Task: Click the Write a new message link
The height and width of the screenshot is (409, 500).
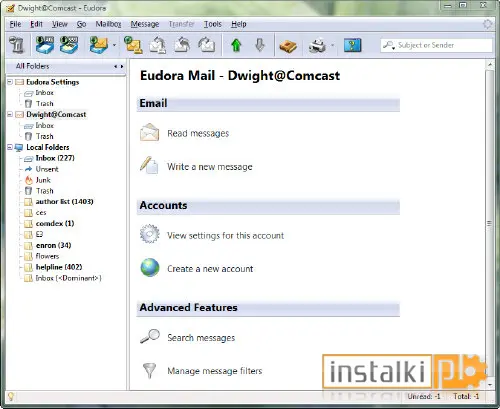Action: coord(210,167)
